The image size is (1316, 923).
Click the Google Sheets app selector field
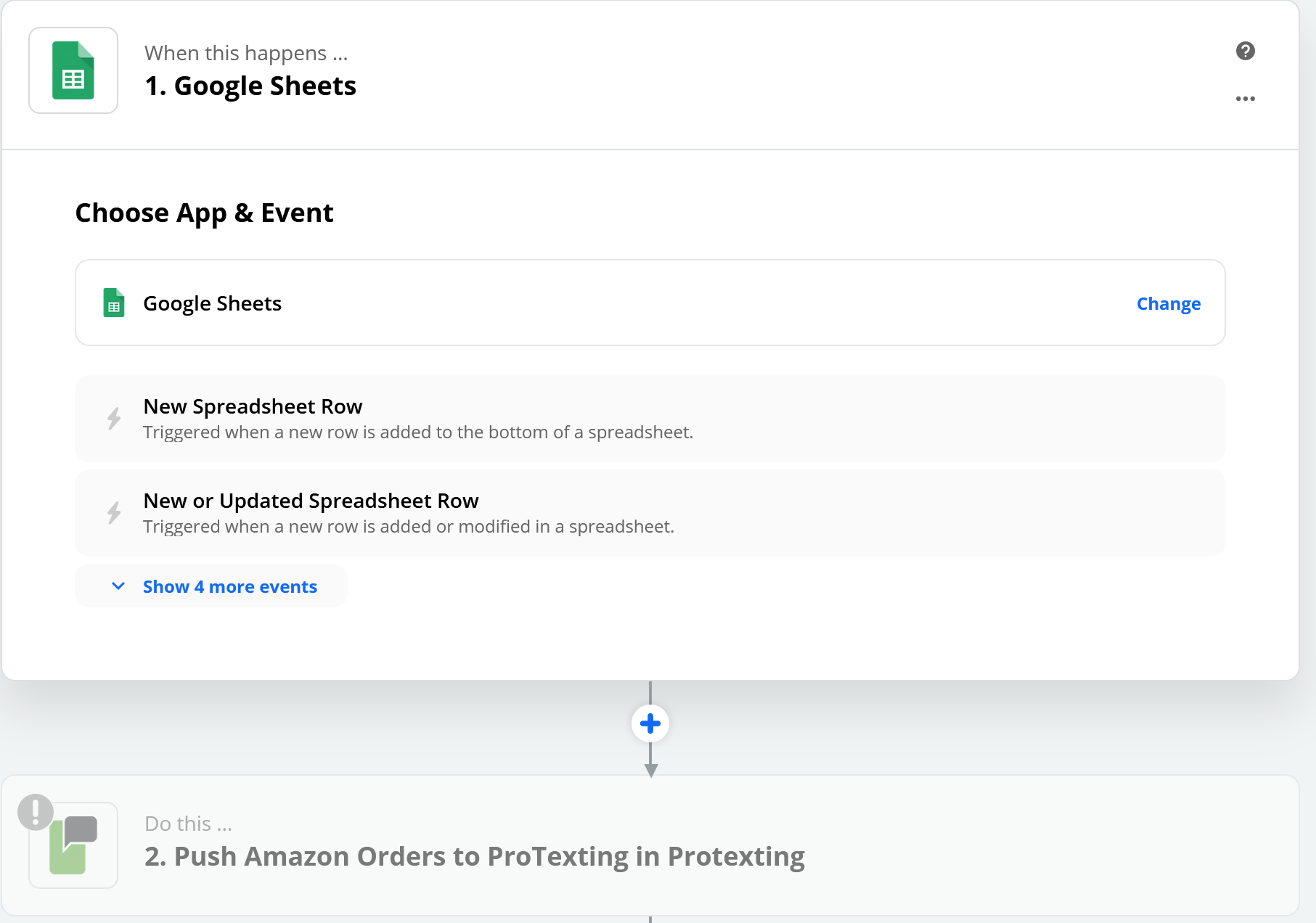coord(650,303)
